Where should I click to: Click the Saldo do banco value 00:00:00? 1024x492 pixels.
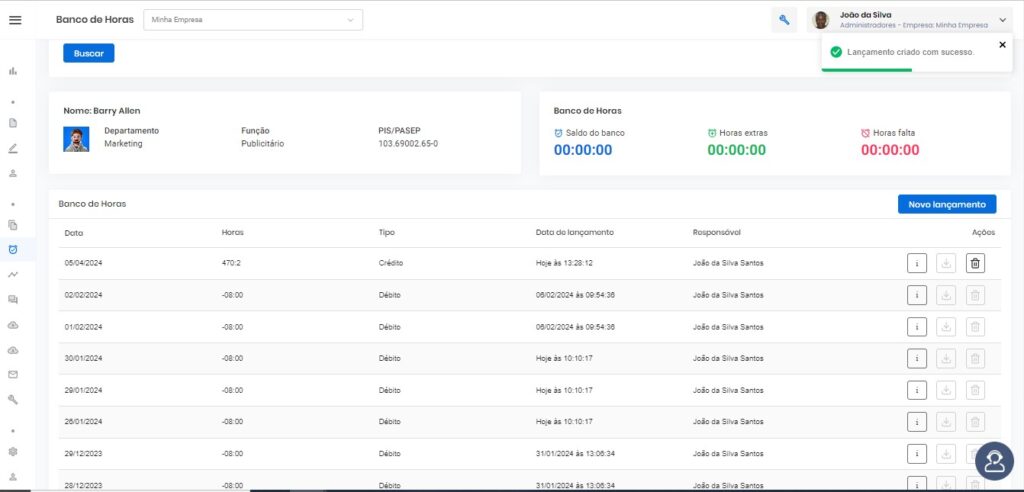[x=583, y=150]
